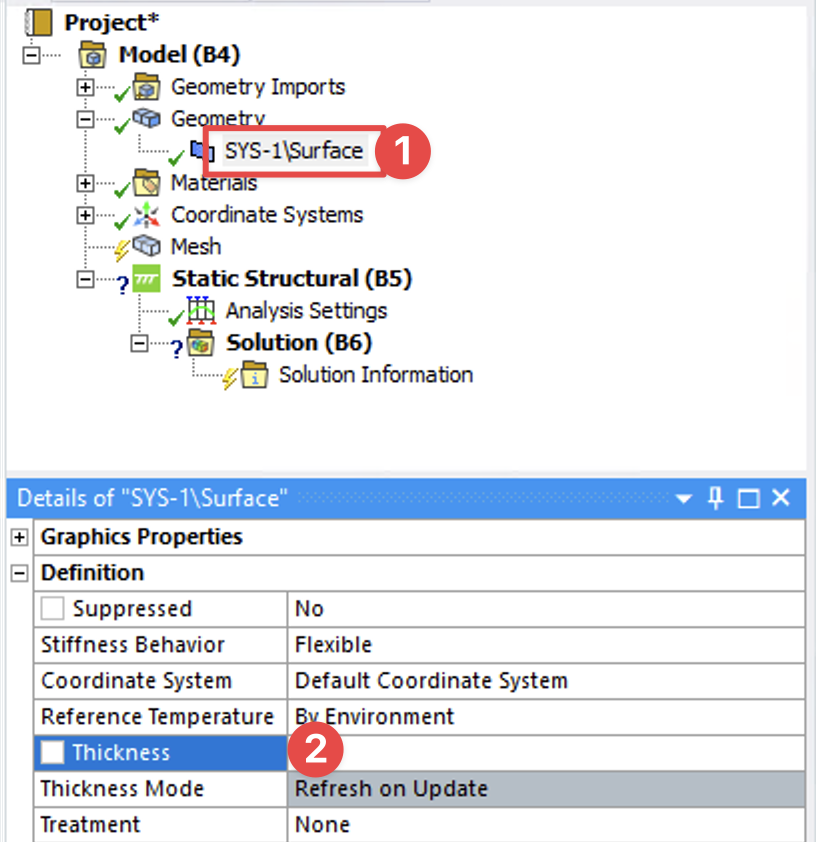Click the Coordinate Systems triad icon

[147, 215]
